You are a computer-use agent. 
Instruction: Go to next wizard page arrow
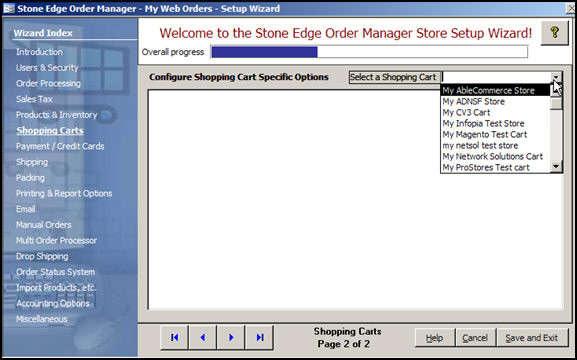tap(231, 337)
